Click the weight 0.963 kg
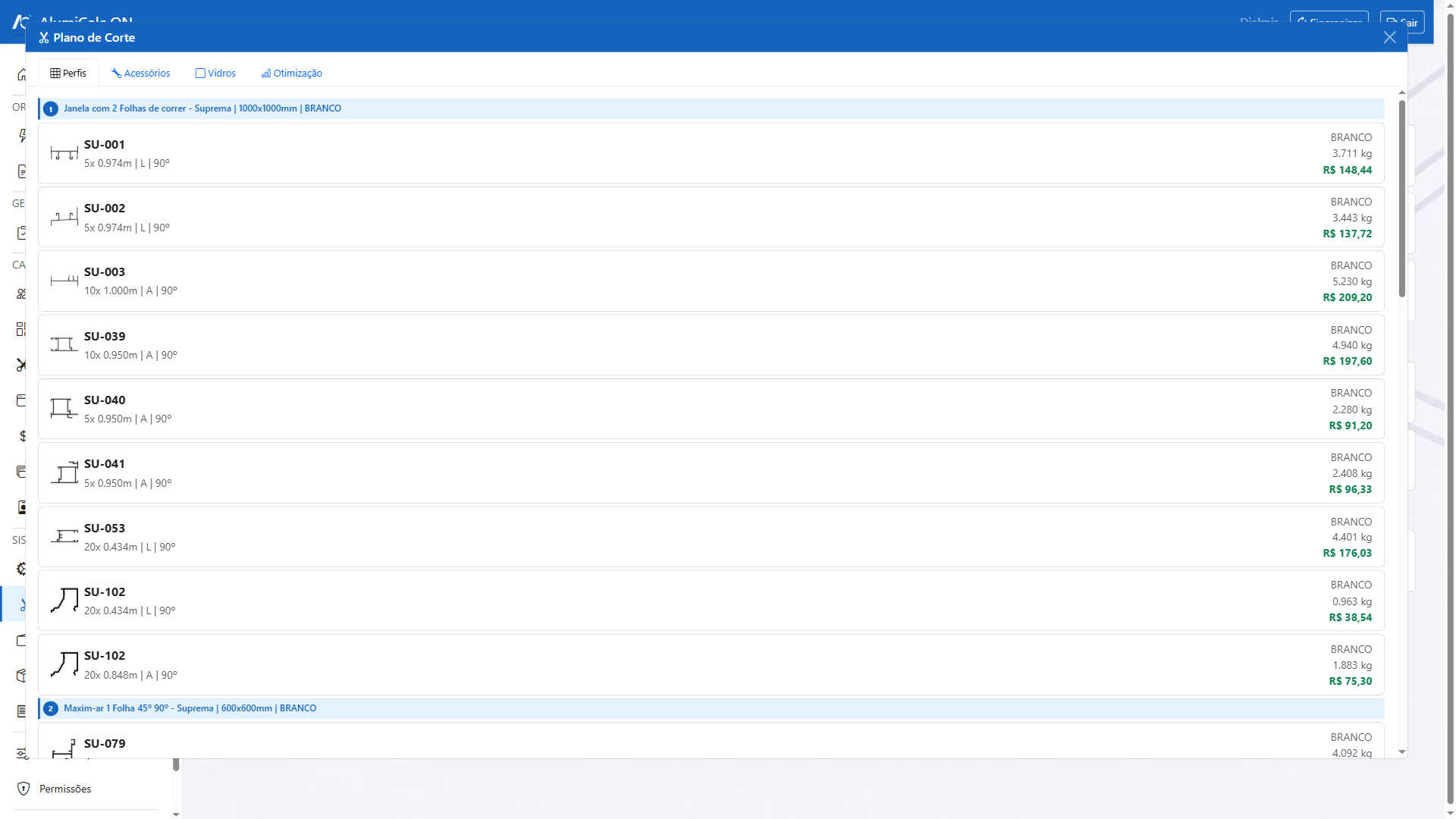This screenshot has height=819, width=1456. point(1352,602)
